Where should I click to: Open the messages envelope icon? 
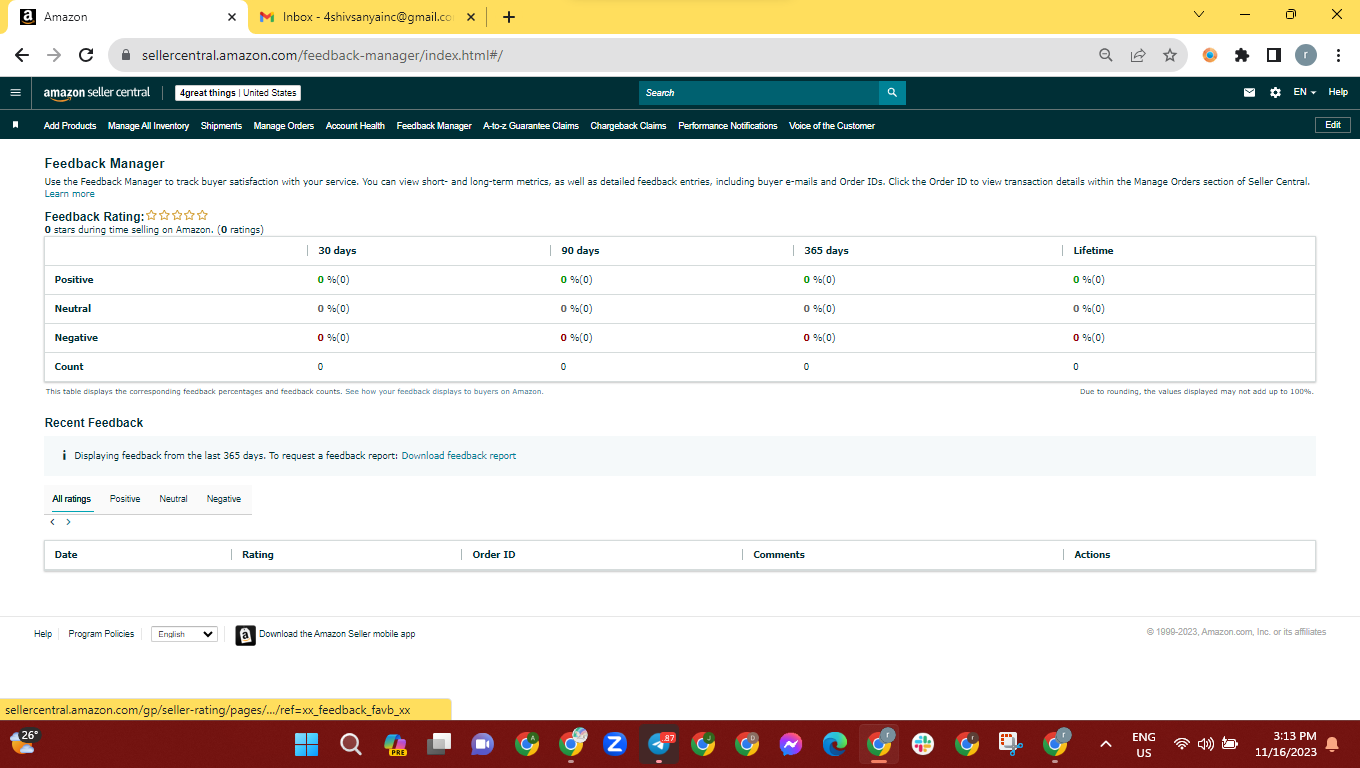(x=1249, y=93)
